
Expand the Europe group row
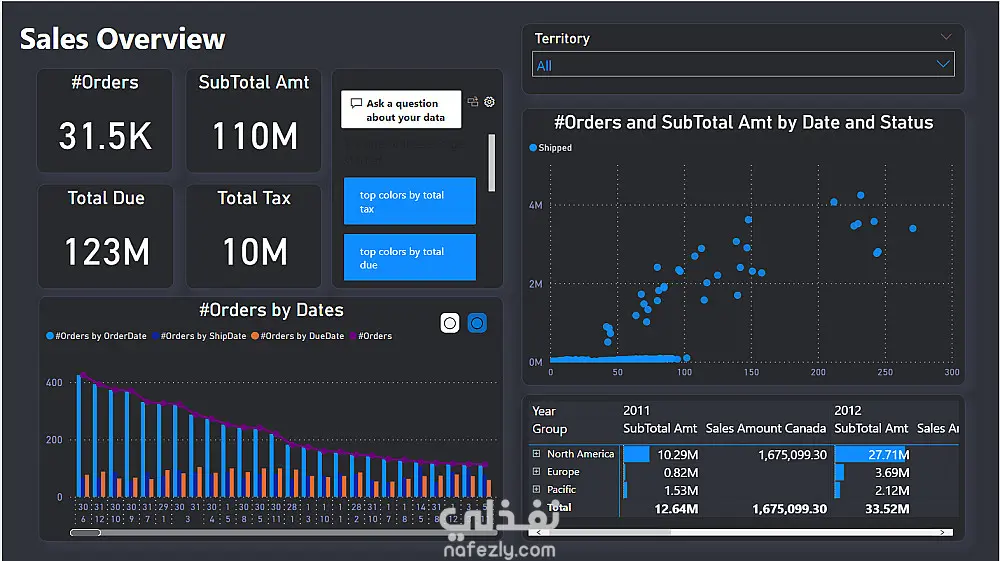click(x=536, y=472)
